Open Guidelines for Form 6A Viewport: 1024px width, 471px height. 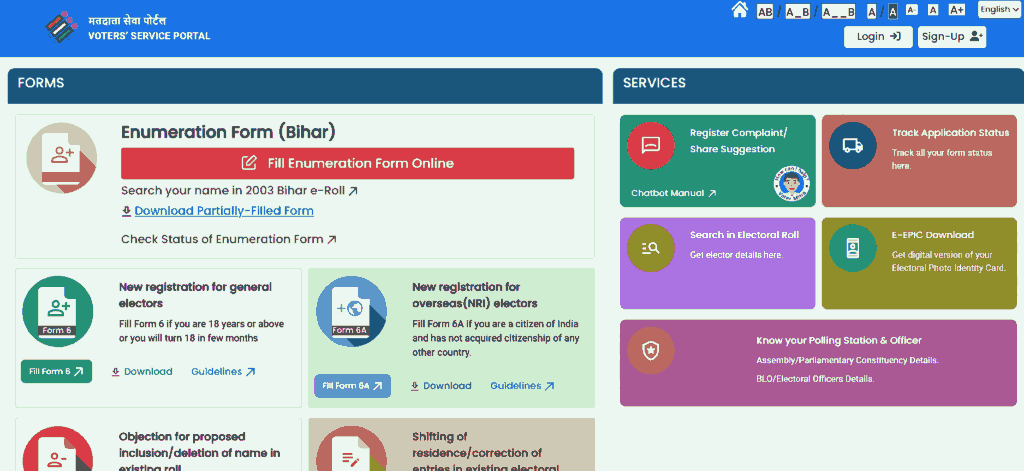click(x=522, y=385)
